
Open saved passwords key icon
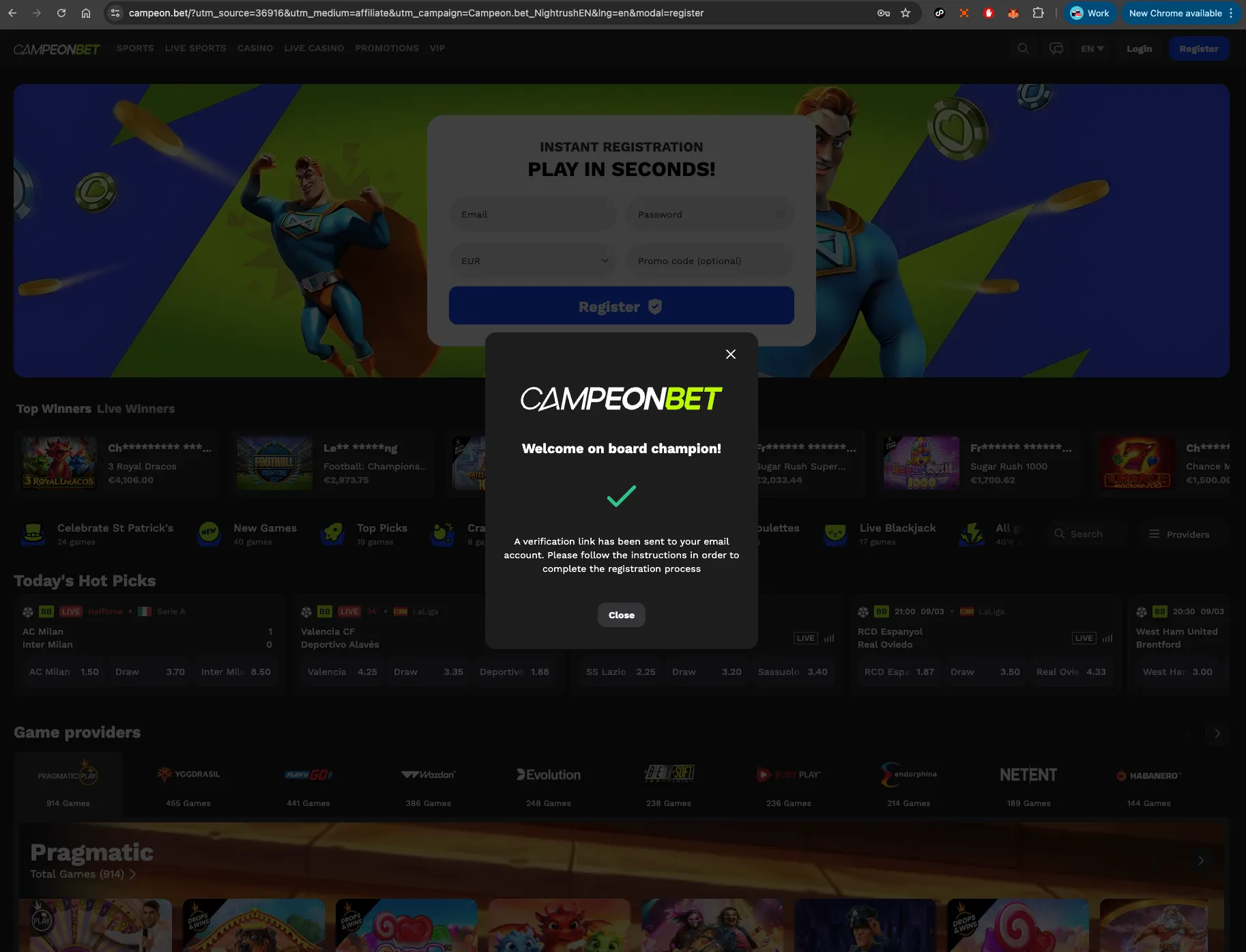[884, 13]
